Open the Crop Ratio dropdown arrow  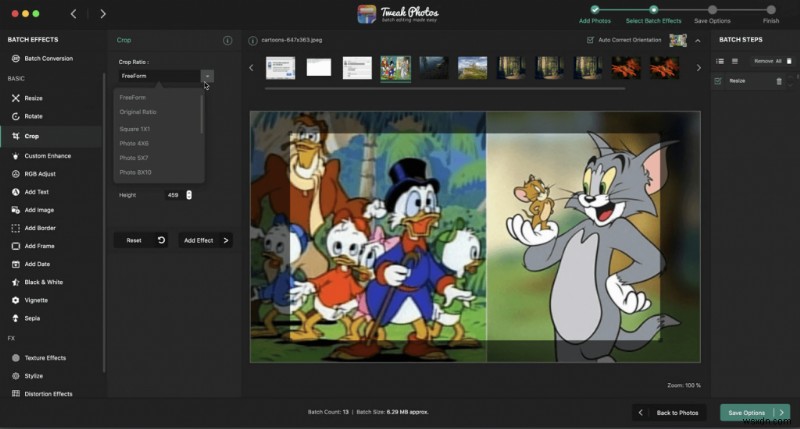[x=207, y=76]
